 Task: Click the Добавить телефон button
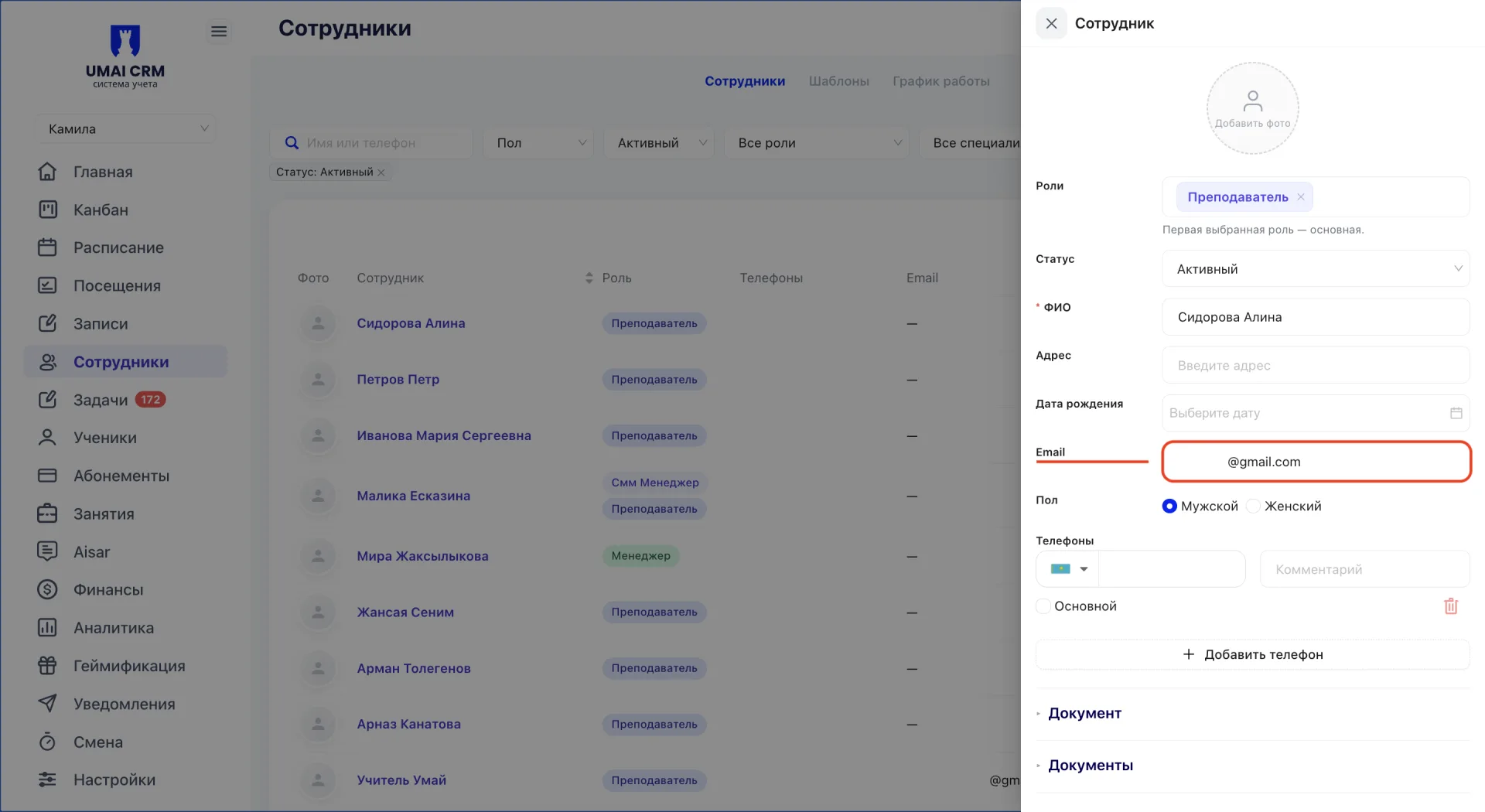tap(1252, 654)
